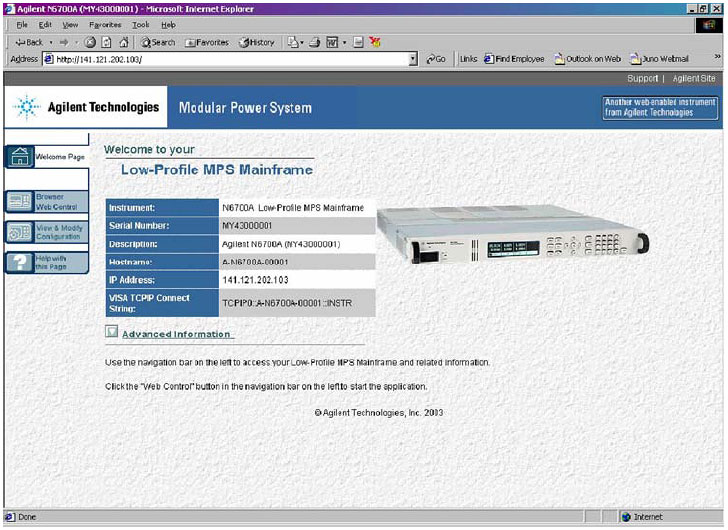Click the Internet zone status icon
This screenshot has height=530, width=728.
[626, 517]
